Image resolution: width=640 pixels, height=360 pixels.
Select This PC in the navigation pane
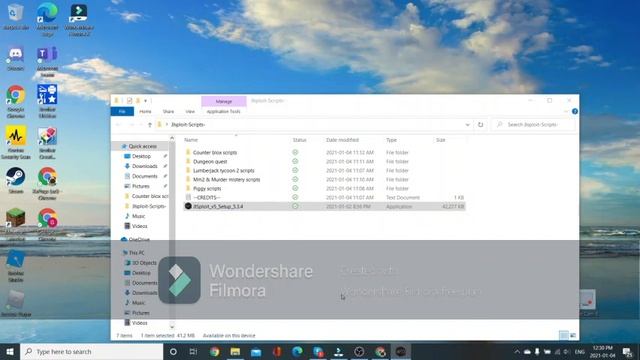(x=136, y=253)
